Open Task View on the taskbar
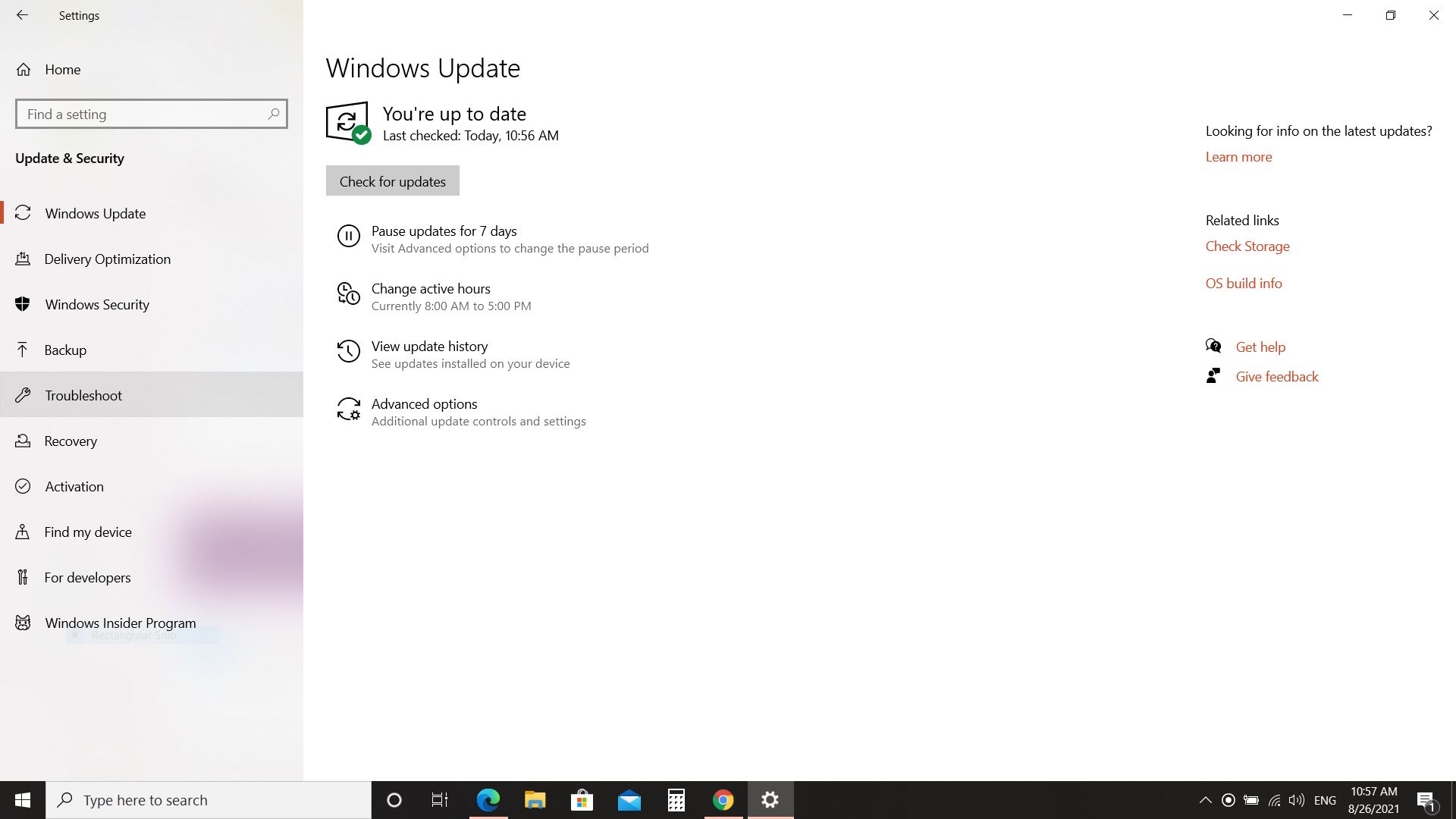 (x=440, y=800)
